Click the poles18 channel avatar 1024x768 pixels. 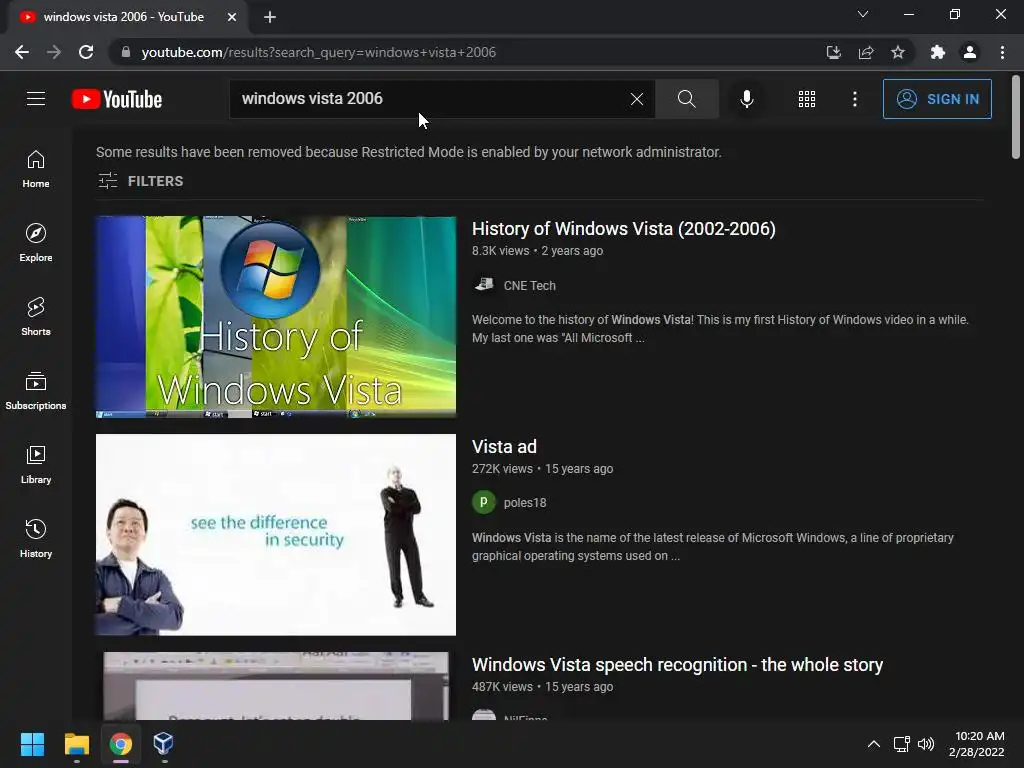(484, 502)
